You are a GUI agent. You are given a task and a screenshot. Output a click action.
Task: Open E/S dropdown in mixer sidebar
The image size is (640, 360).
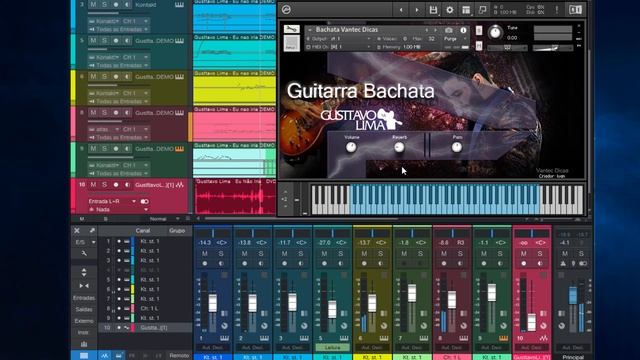pos(84,242)
